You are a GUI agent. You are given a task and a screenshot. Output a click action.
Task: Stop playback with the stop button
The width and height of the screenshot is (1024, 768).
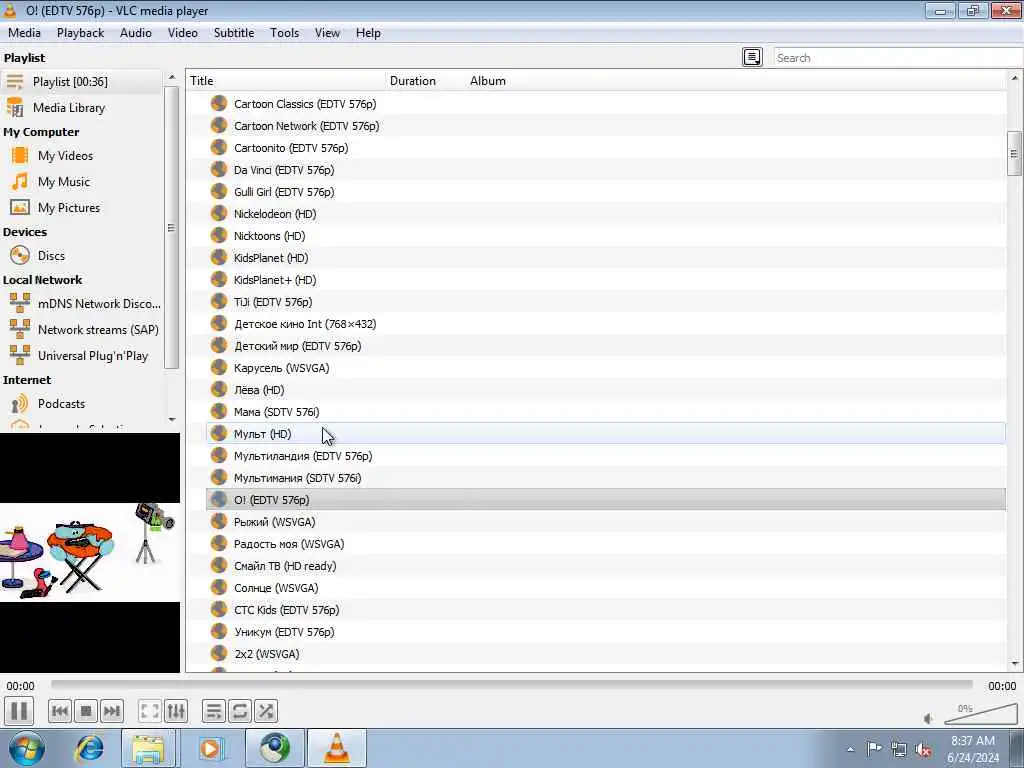[86, 711]
